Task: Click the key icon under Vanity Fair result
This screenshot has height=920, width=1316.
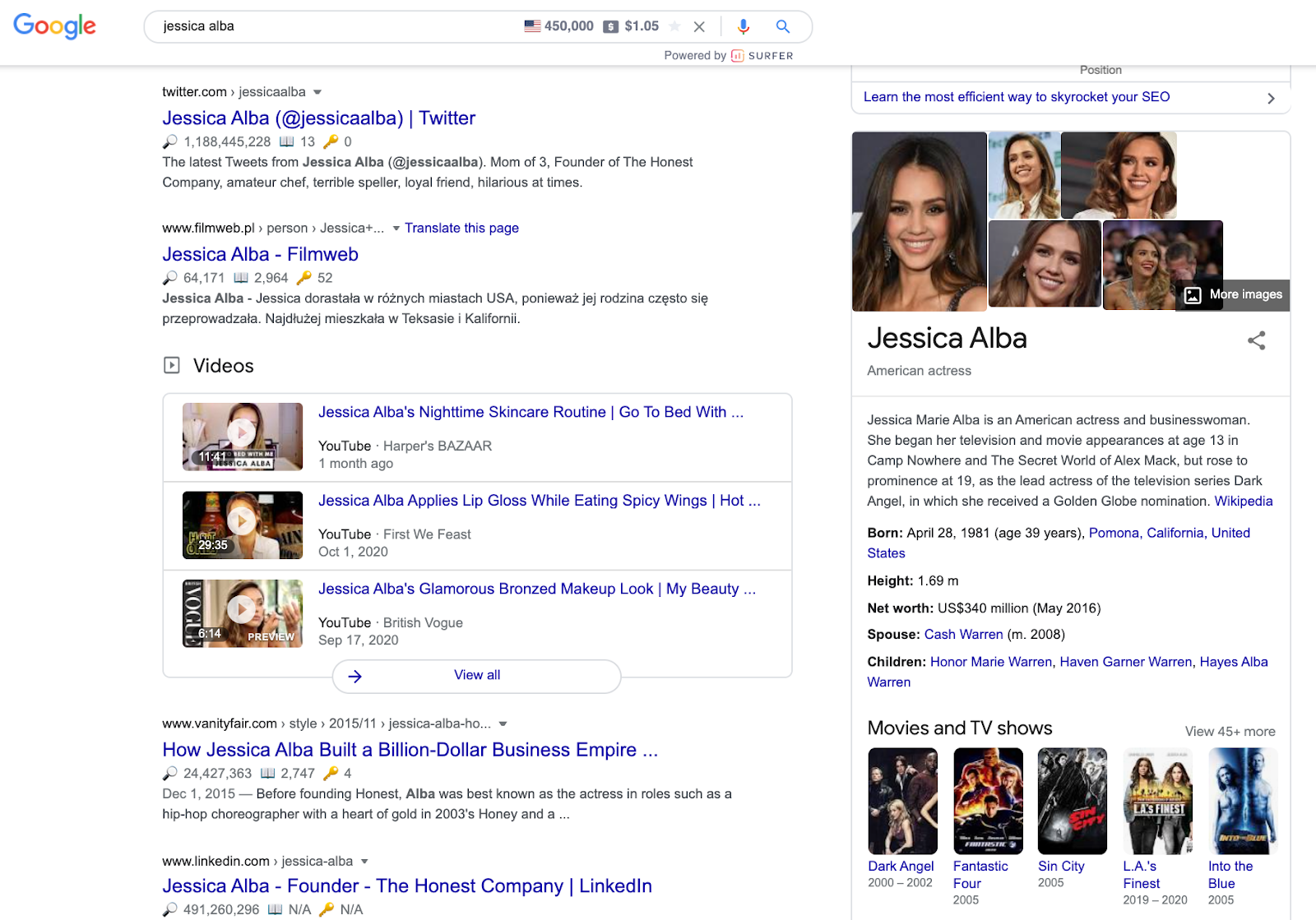Action: (x=331, y=774)
